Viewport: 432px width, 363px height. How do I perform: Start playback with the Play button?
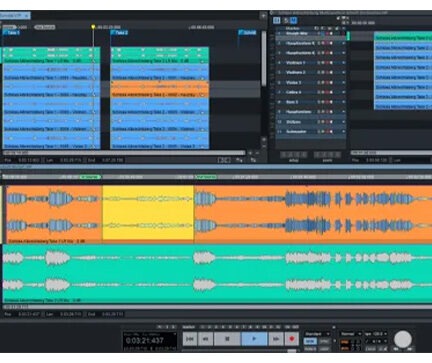click(254, 339)
